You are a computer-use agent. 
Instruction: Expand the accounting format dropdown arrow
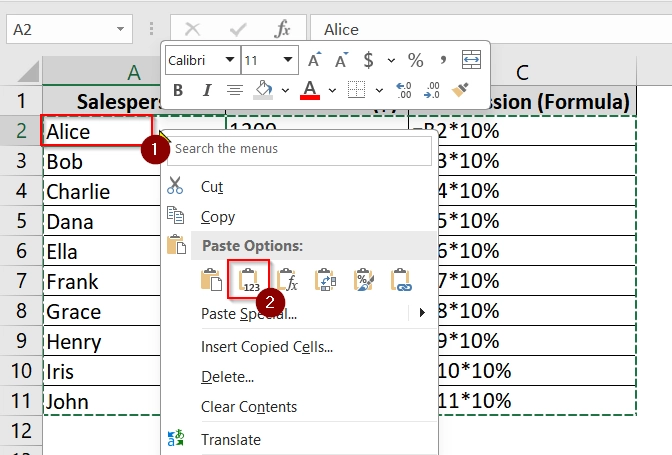coord(391,60)
